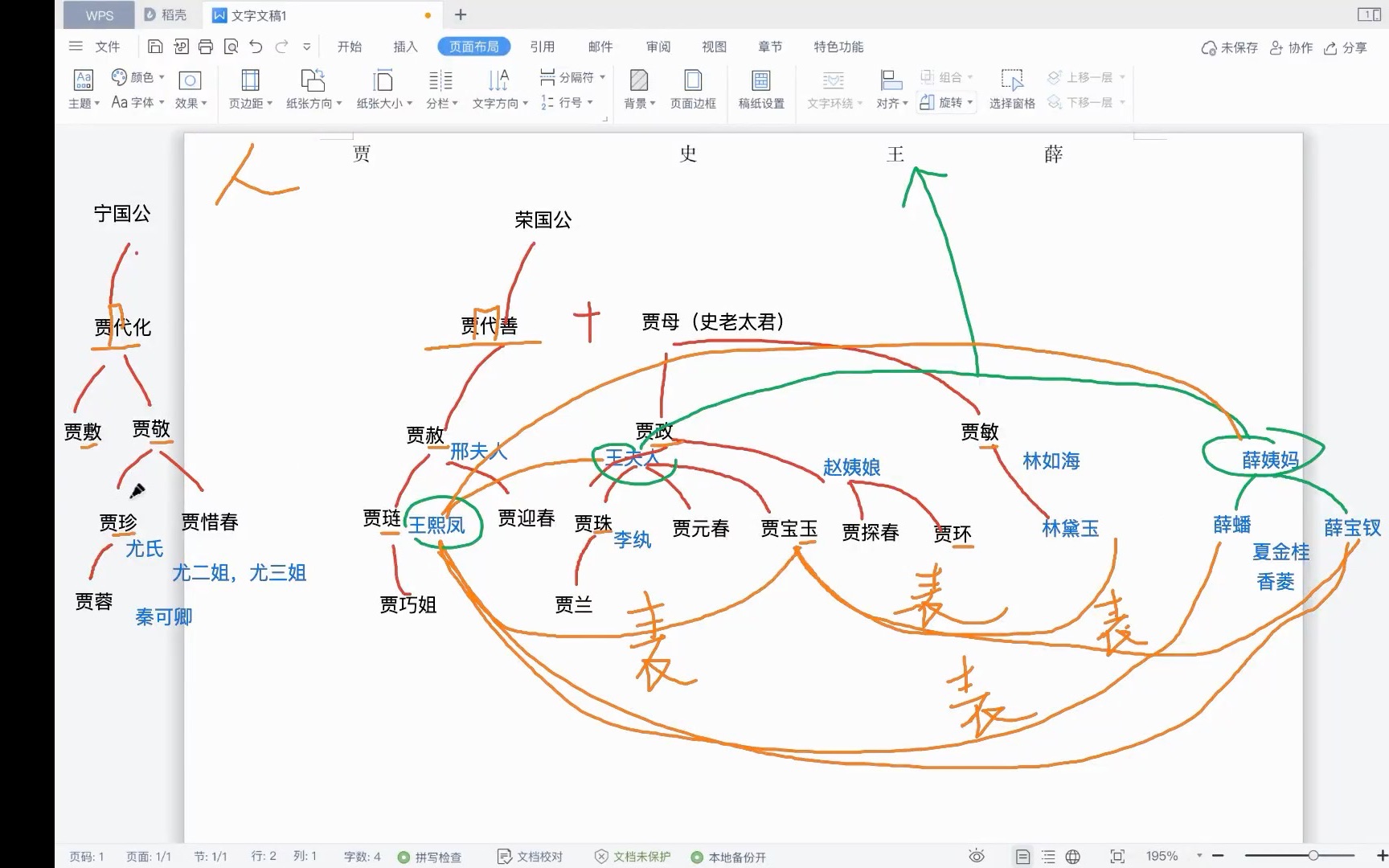Open the quick access toolbar customize arrow
Screen dimensions: 1389x868
306,47
